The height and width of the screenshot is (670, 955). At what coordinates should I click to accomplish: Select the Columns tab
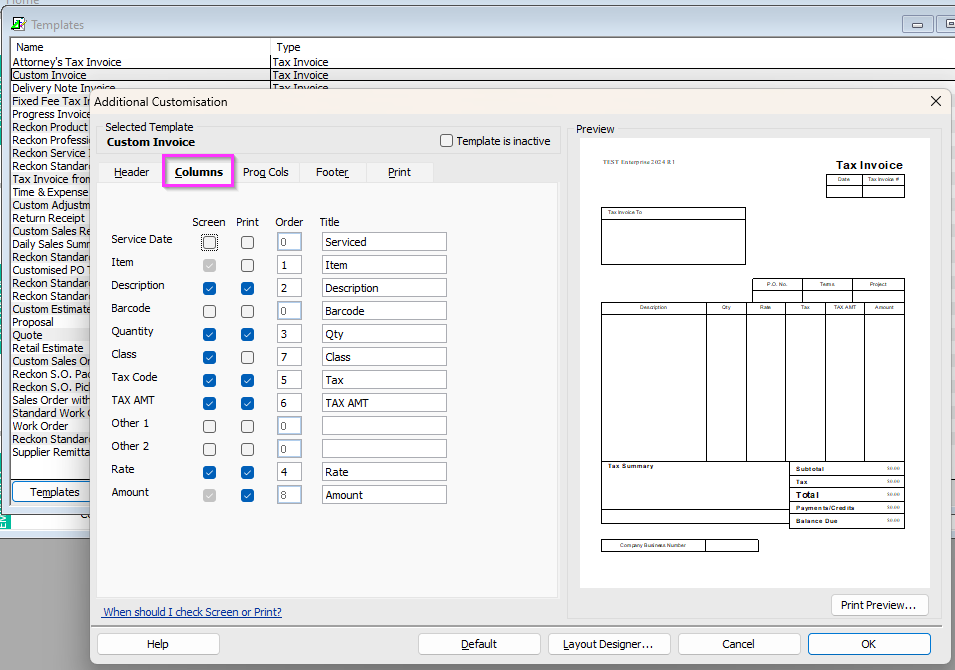tap(199, 172)
